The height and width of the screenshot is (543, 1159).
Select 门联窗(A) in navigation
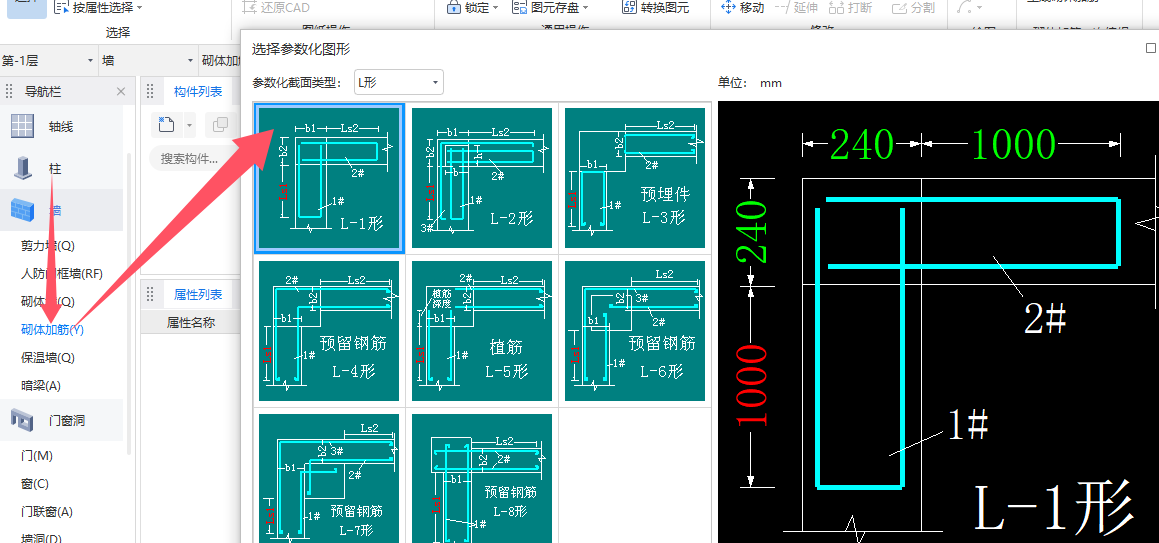[47, 512]
